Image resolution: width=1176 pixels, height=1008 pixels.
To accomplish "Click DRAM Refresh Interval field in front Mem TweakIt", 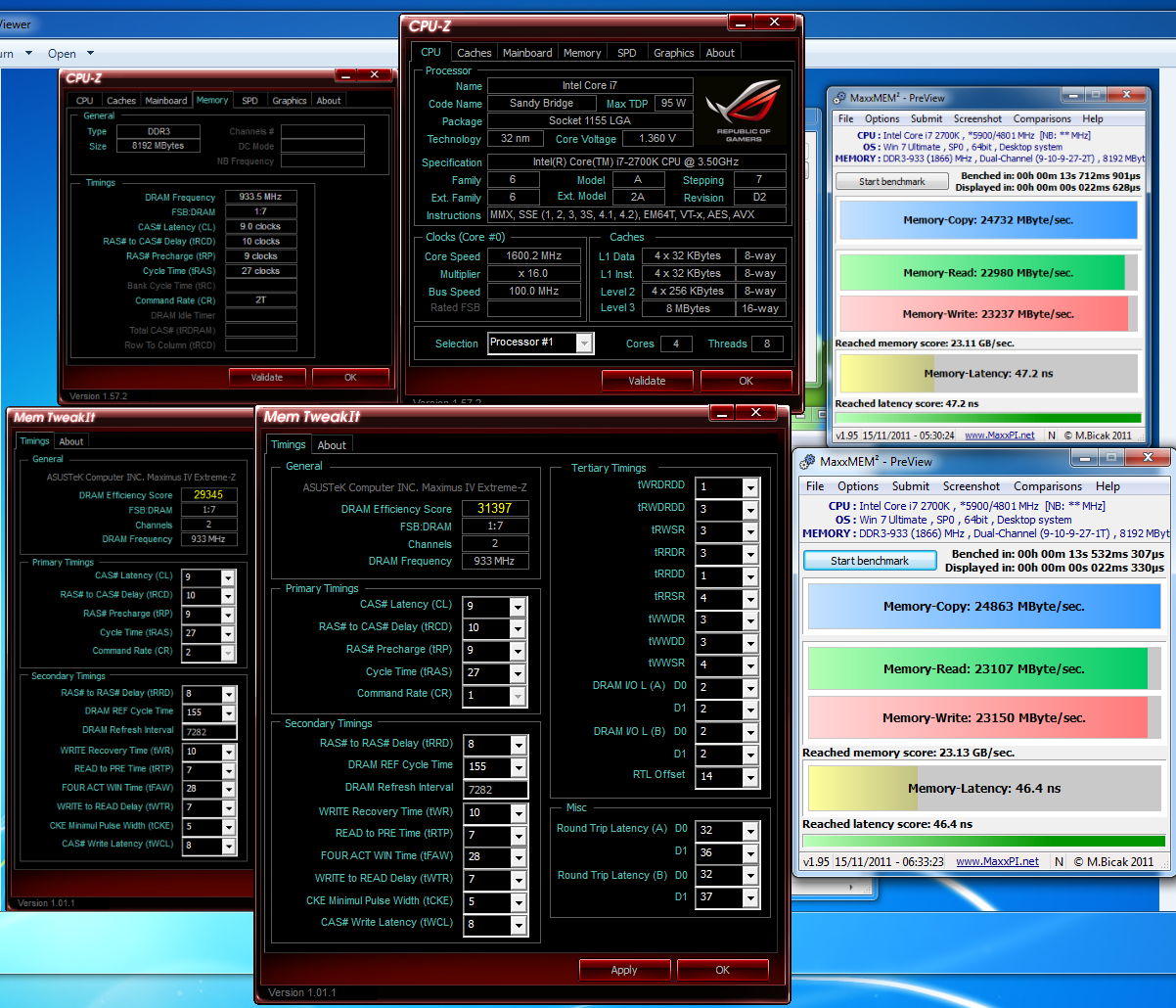I will coord(496,789).
